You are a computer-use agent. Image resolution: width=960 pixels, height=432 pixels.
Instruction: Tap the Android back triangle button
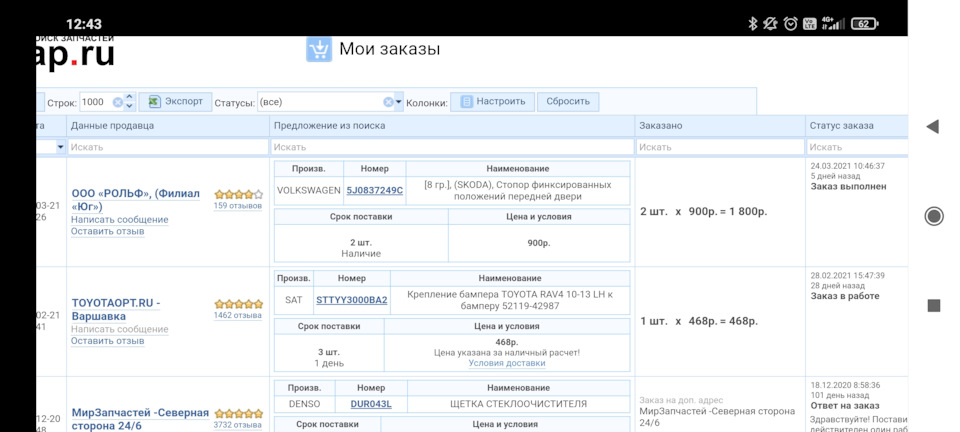(x=932, y=127)
